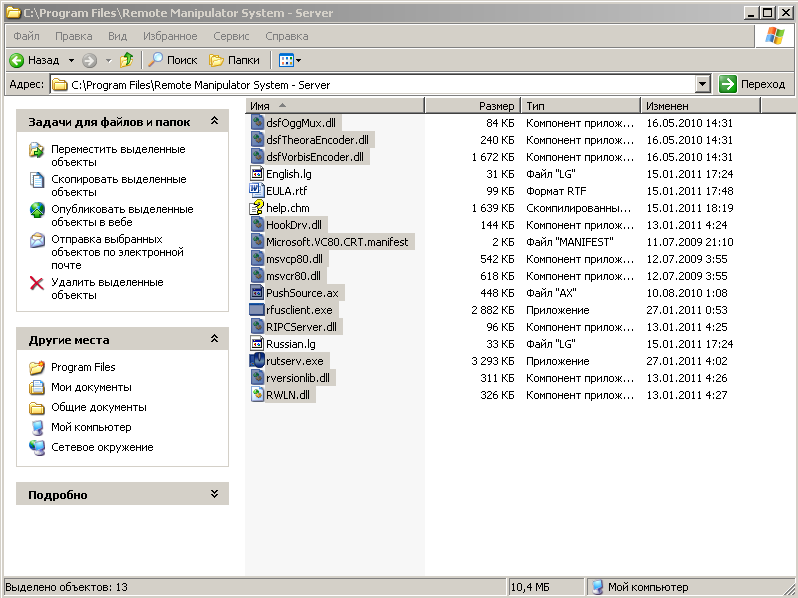Click the dsfOggMux.dll file icon
The image size is (798, 598).
click(x=257, y=123)
